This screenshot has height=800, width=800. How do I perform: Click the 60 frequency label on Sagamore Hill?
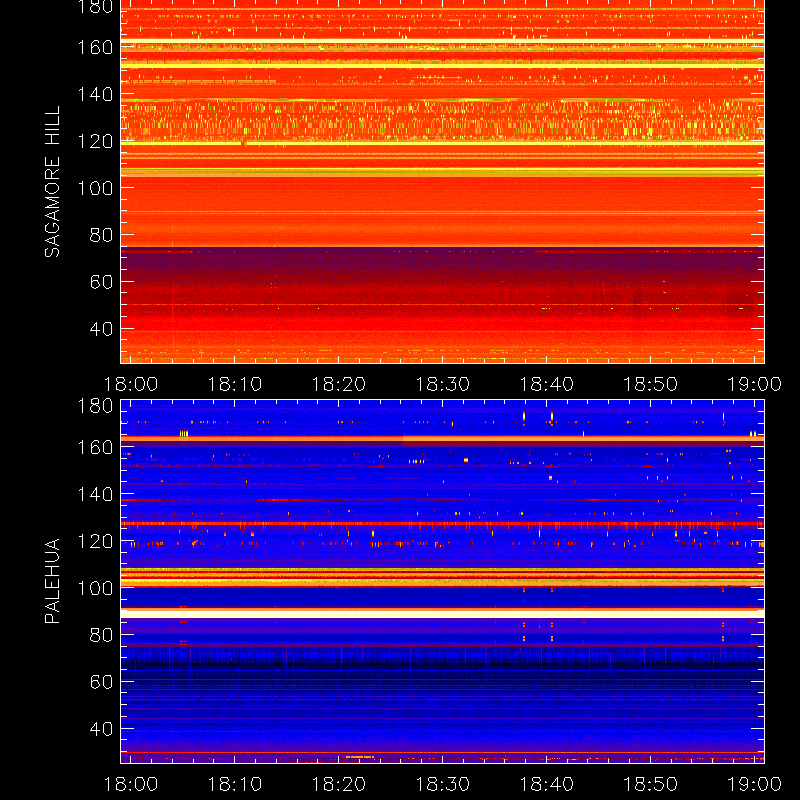click(102, 282)
